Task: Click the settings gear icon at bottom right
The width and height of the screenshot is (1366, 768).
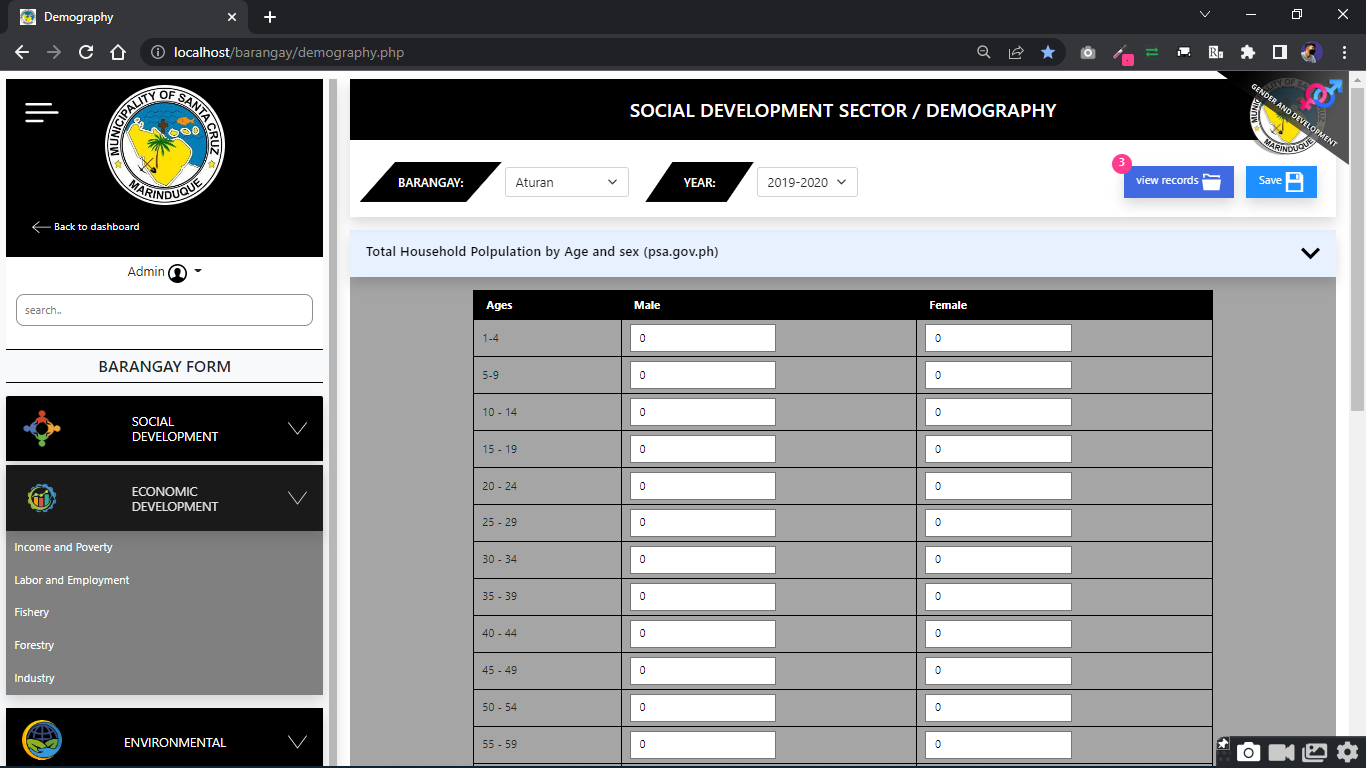Action: pyautogui.click(x=1347, y=752)
